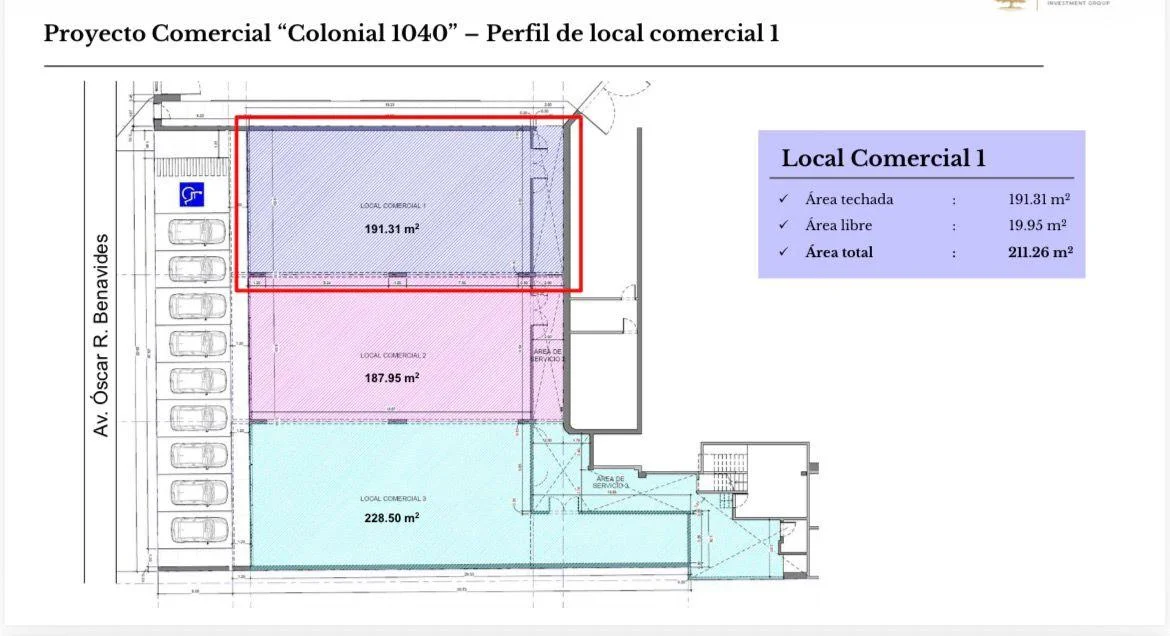Click the Av. Óscar R. Benavides street label

pyautogui.click(x=101, y=334)
